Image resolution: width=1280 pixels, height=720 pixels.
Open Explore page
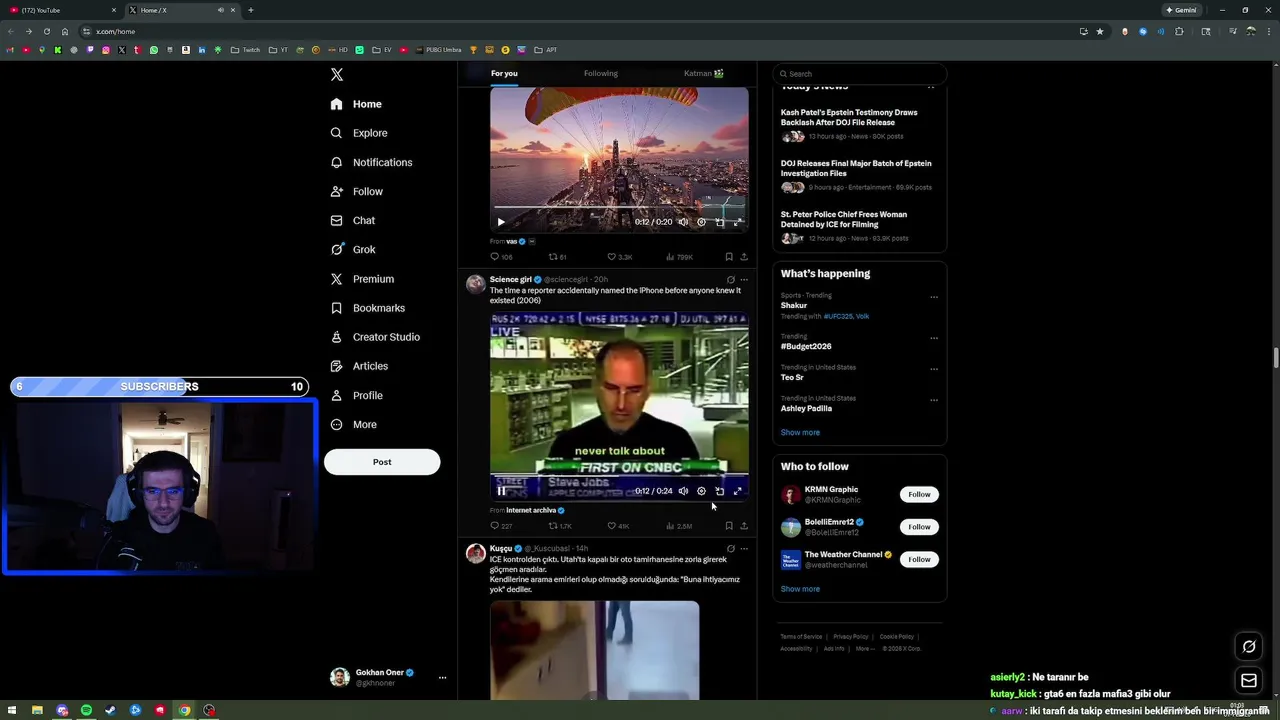358,133
